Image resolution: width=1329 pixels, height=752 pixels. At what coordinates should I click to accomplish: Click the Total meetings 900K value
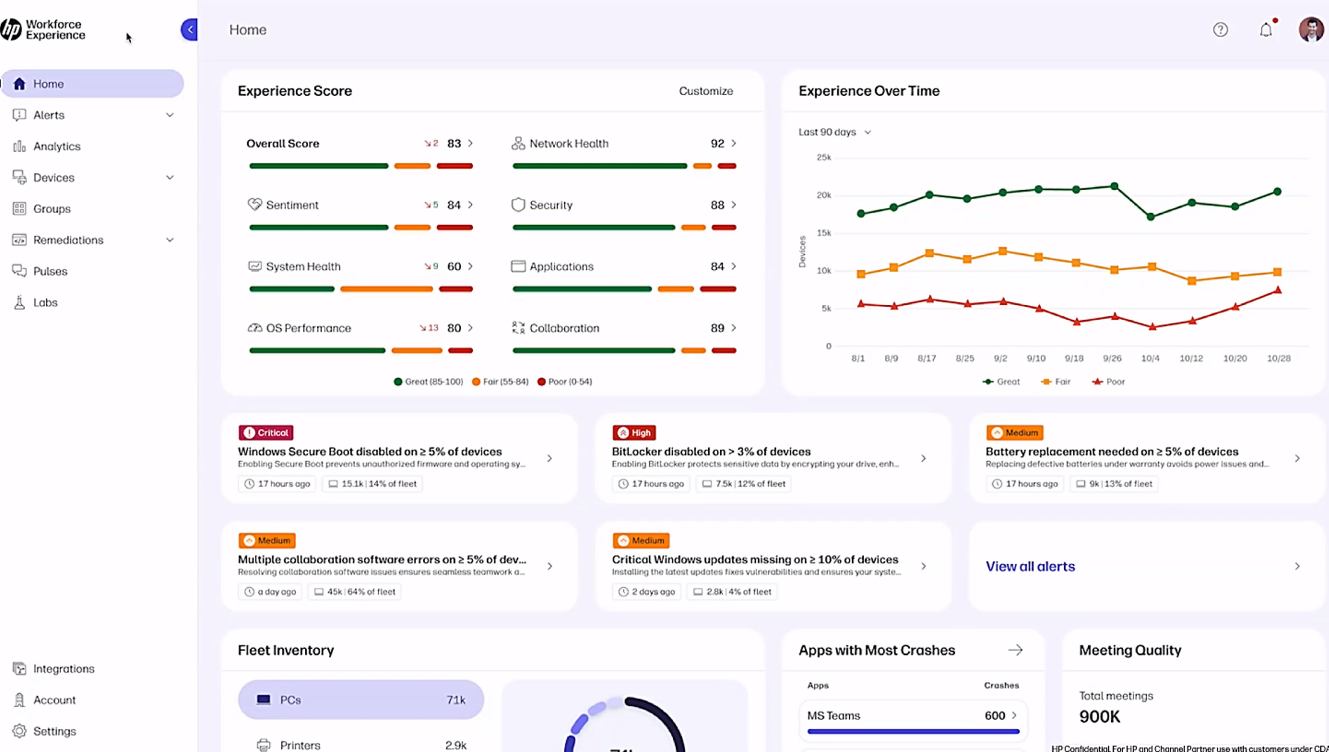(x=1099, y=717)
